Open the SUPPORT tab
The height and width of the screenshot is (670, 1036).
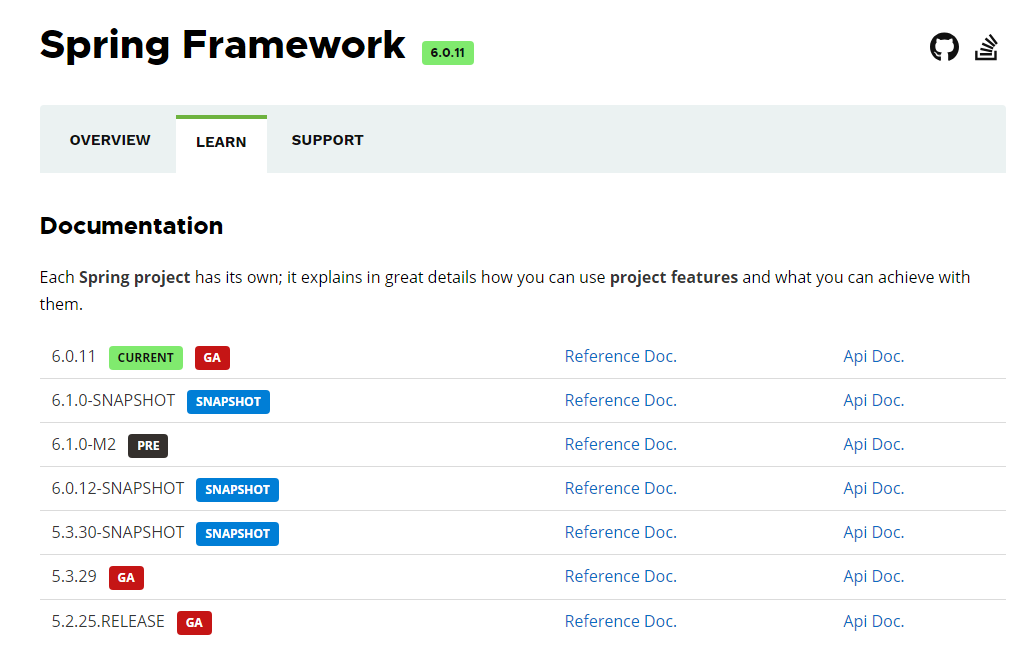pos(327,140)
